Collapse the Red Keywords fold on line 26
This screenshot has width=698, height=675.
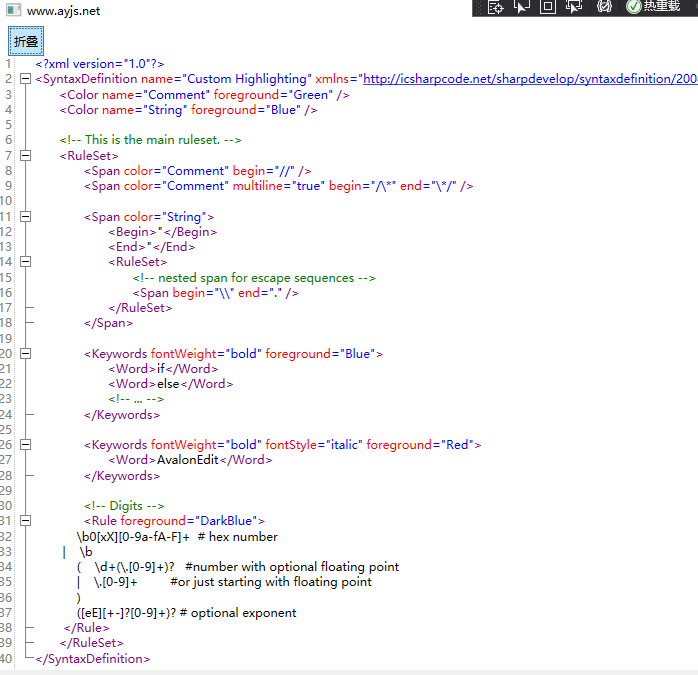[x=26, y=445]
